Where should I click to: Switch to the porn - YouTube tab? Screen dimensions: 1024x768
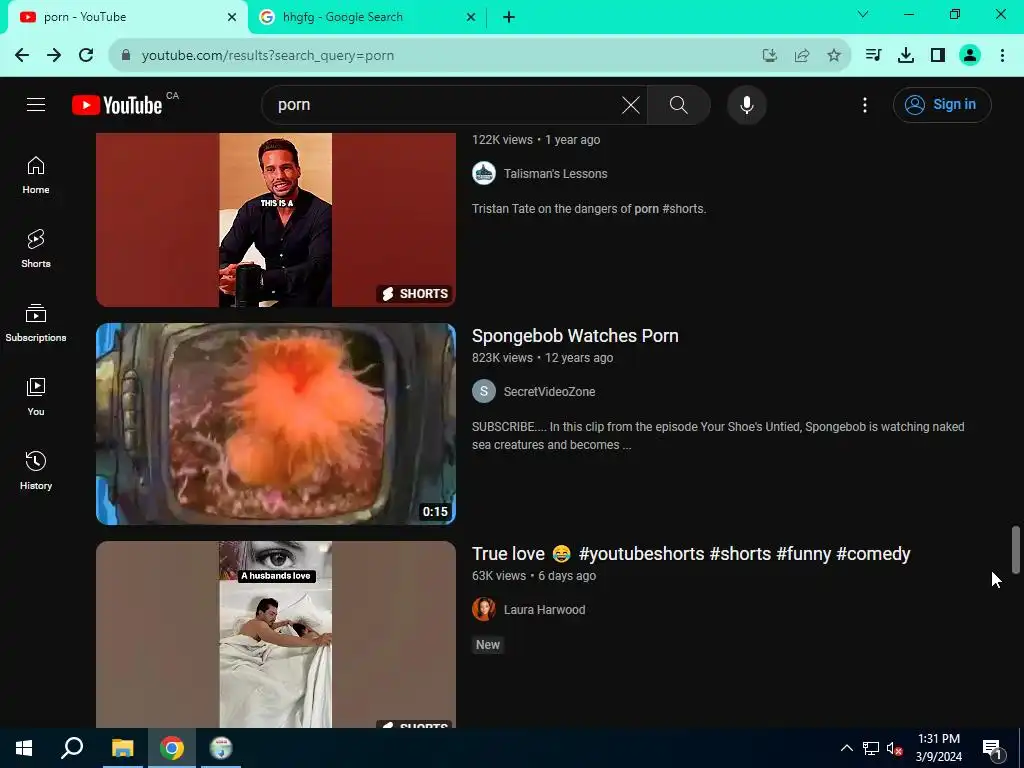click(124, 17)
